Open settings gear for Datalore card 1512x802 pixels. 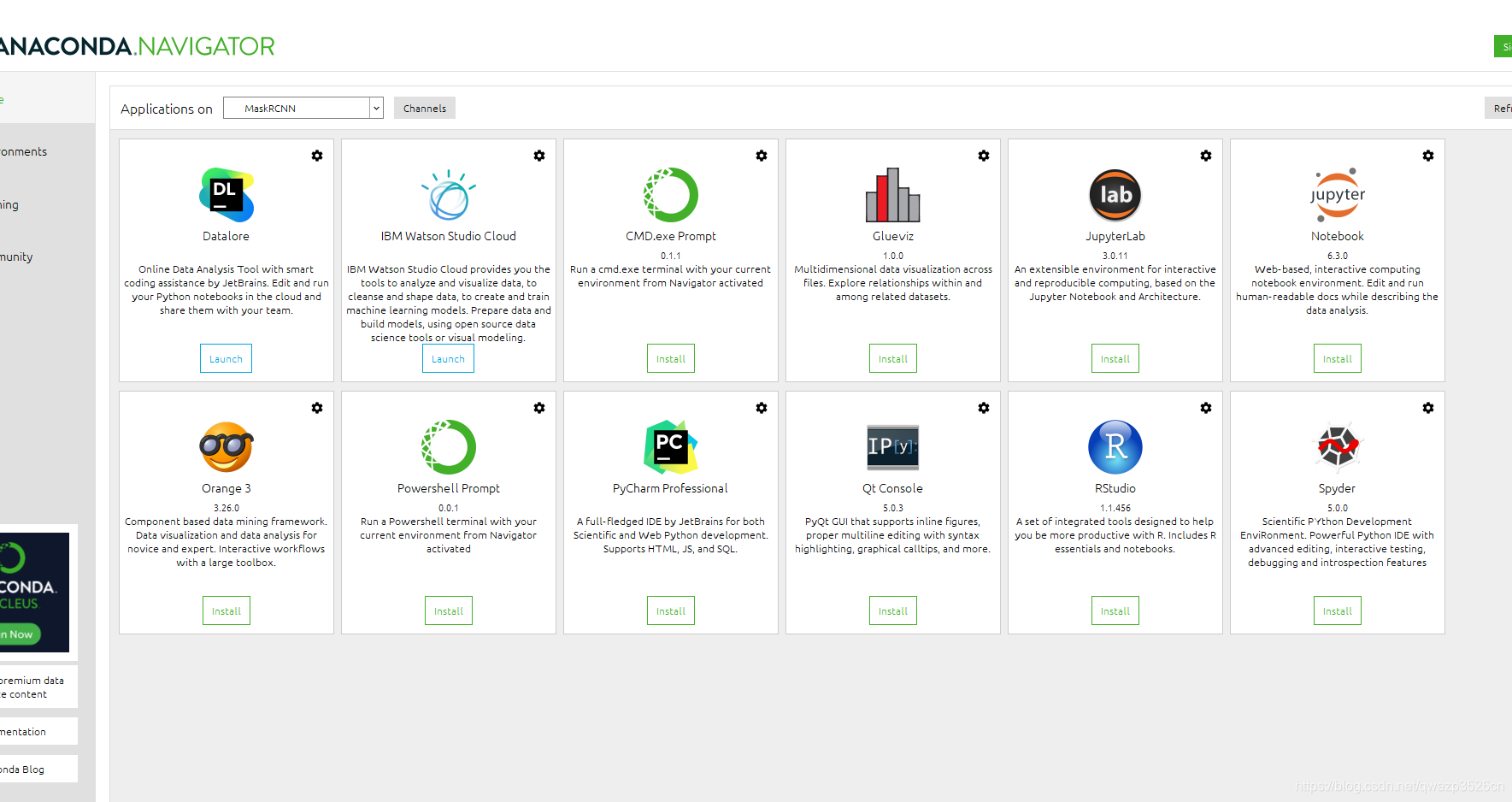coord(317,156)
